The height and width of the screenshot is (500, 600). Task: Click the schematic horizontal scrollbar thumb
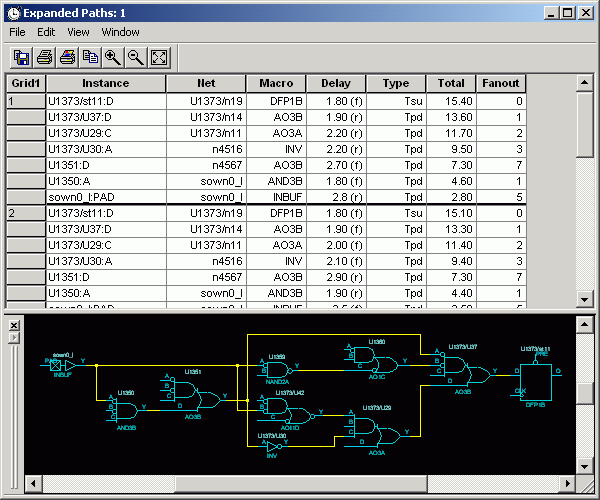click(301, 484)
